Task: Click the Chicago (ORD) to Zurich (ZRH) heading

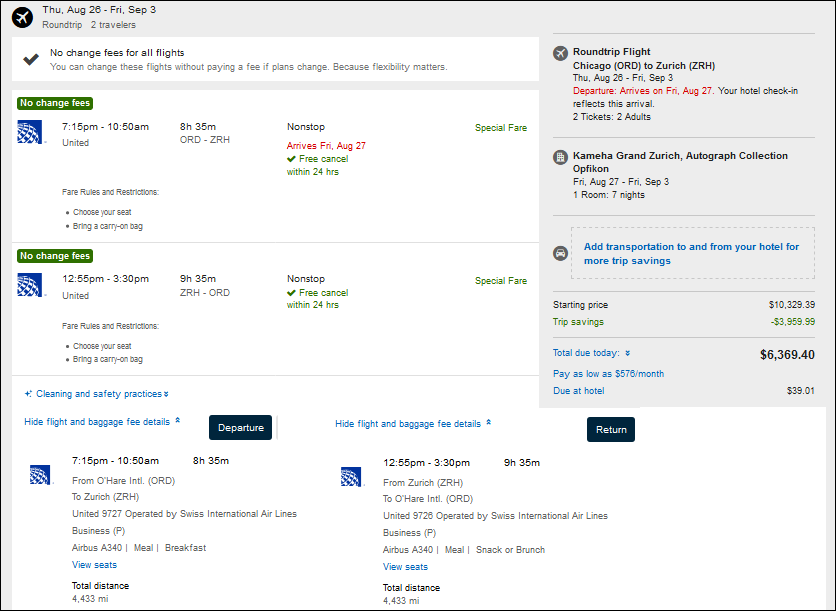Action: point(644,66)
